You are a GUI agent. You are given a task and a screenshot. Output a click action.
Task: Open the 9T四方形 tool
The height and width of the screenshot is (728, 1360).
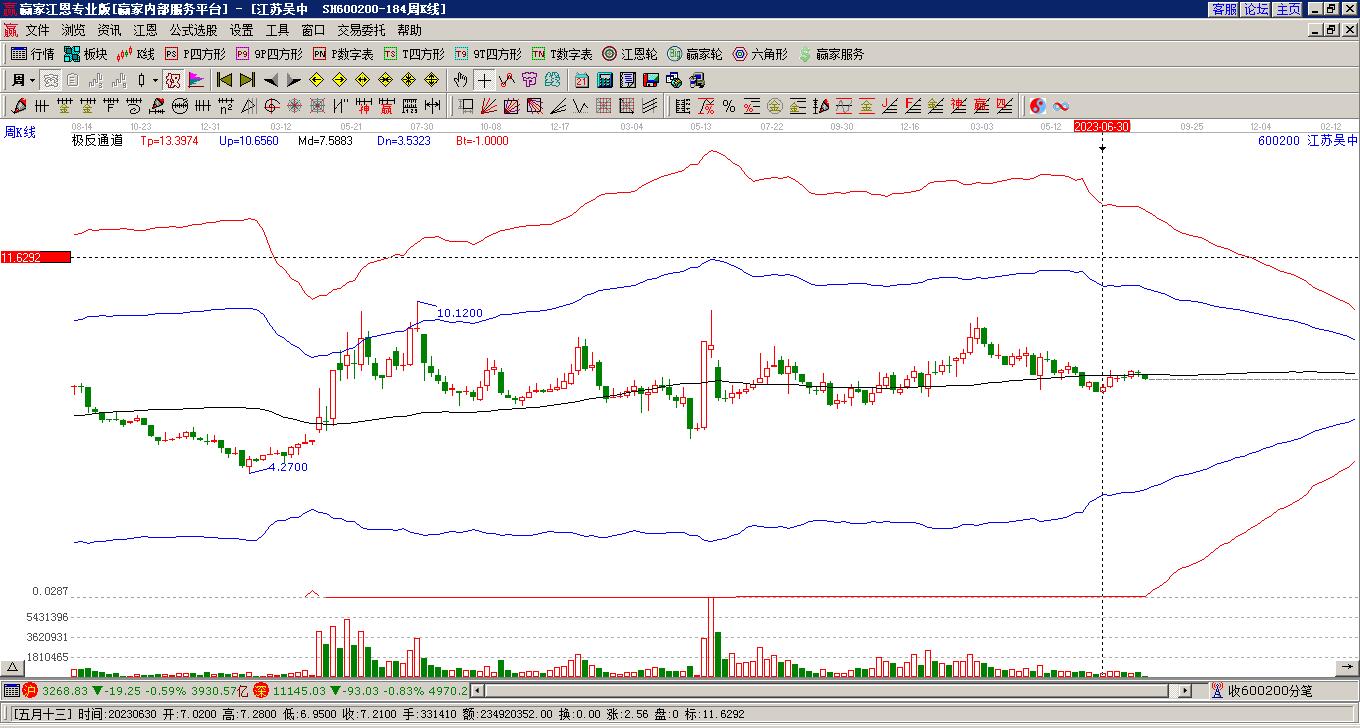[x=488, y=54]
